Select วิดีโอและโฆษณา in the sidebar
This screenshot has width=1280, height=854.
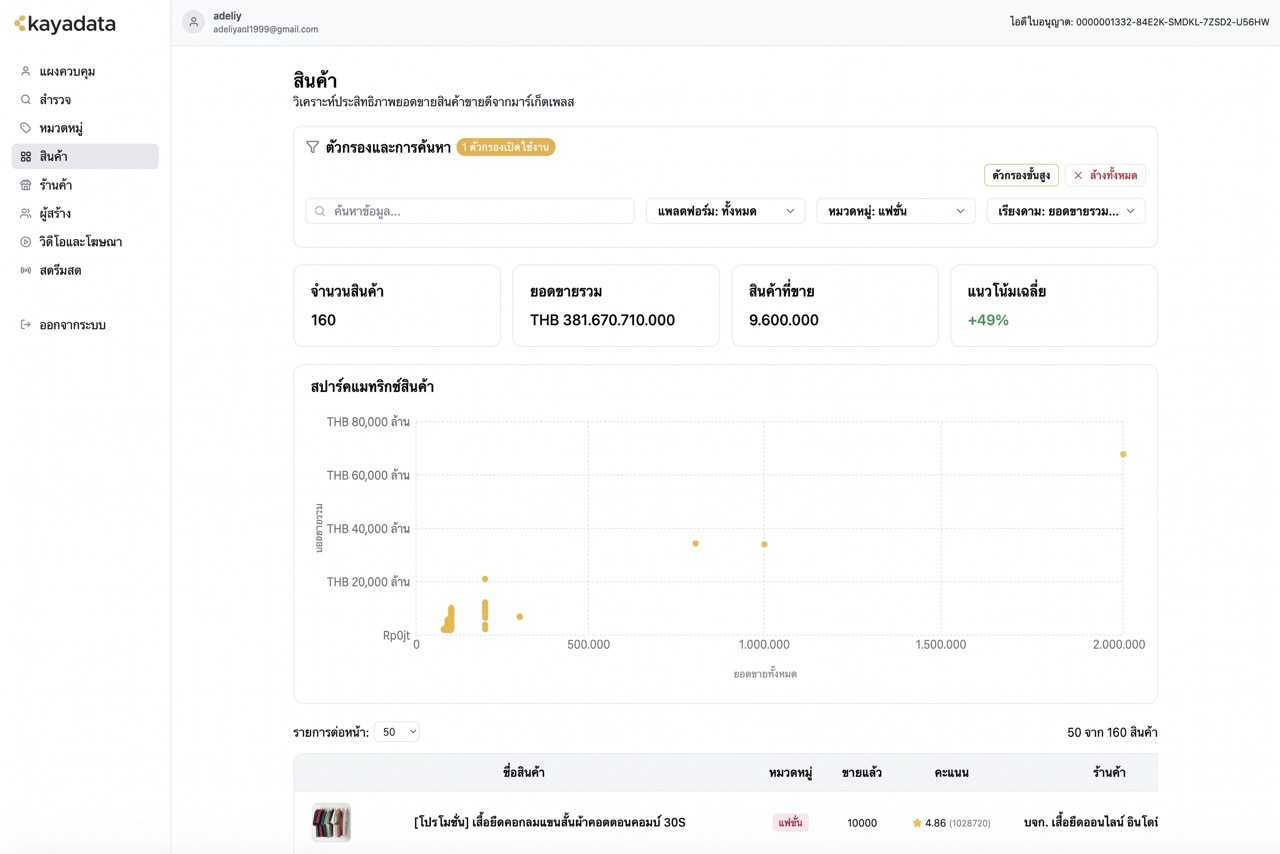85,242
